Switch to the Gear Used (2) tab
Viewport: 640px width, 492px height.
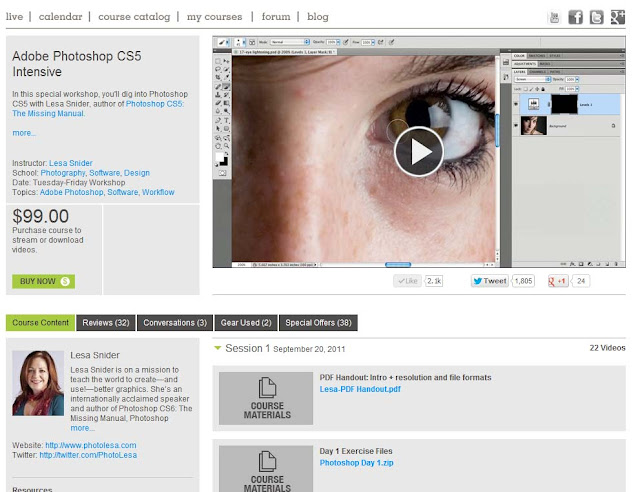click(x=246, y=323)
